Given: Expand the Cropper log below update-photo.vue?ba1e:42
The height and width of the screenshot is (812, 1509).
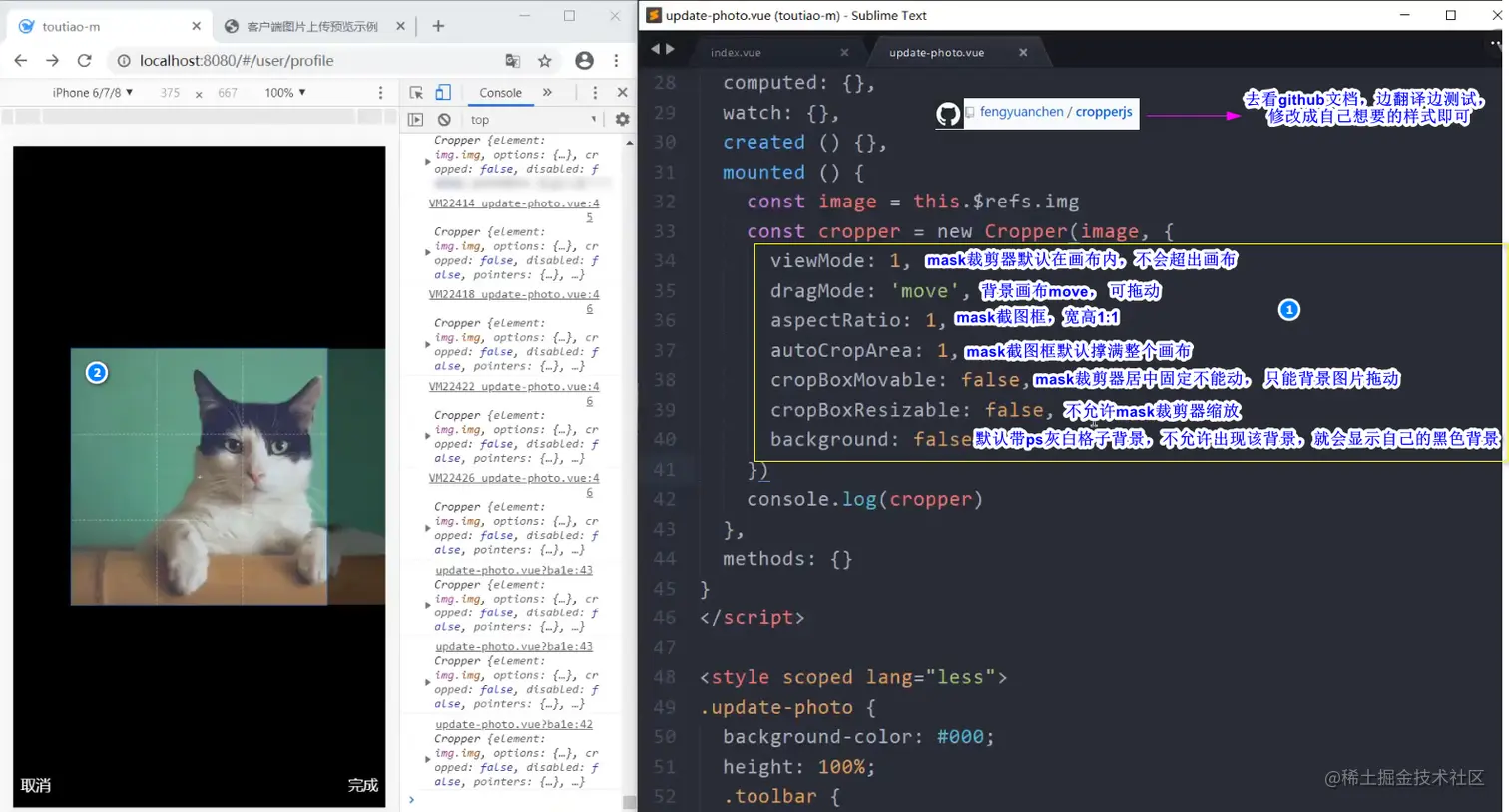Looking at the screenshot, I should (428, 760).
